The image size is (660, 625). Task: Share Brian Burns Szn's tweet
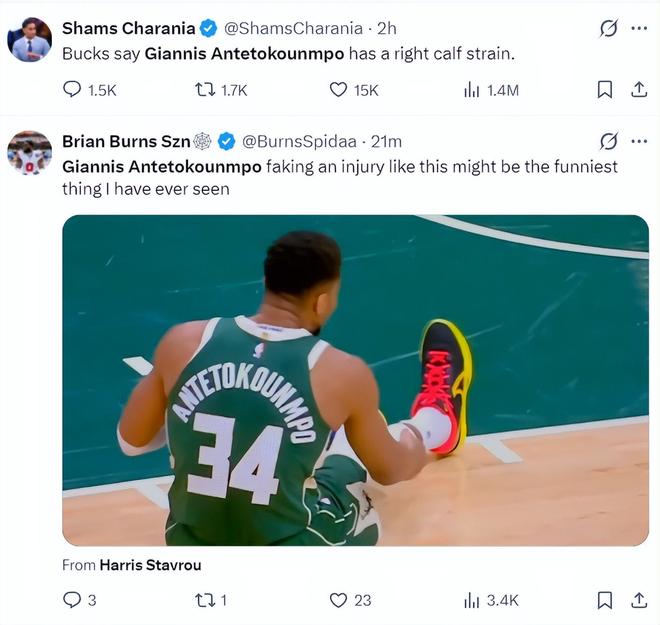tap(638, 600)
